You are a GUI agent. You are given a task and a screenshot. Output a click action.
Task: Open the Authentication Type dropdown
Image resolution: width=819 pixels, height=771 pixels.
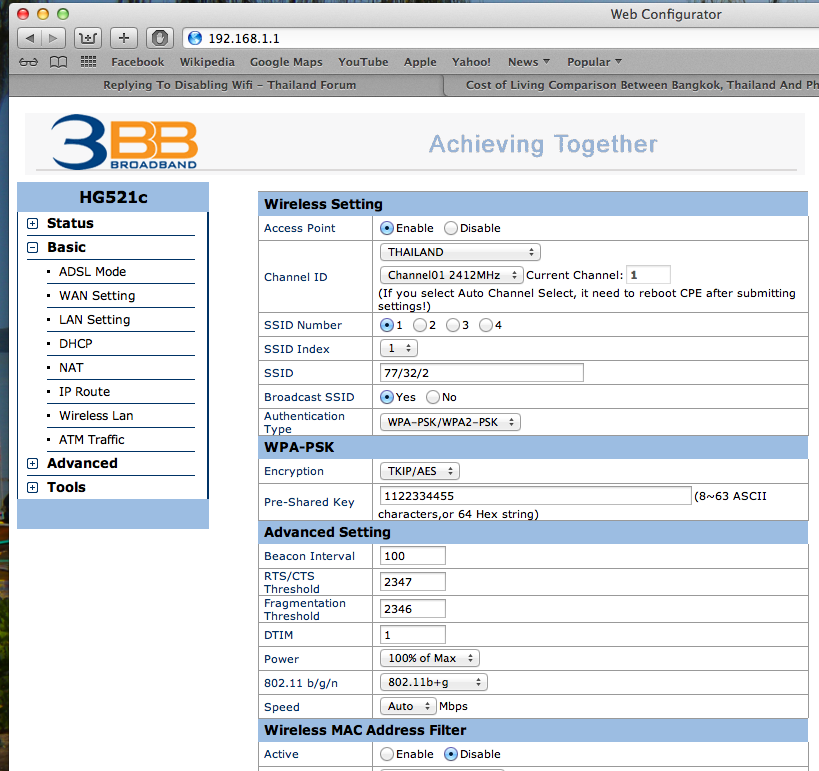pos(450,422)
